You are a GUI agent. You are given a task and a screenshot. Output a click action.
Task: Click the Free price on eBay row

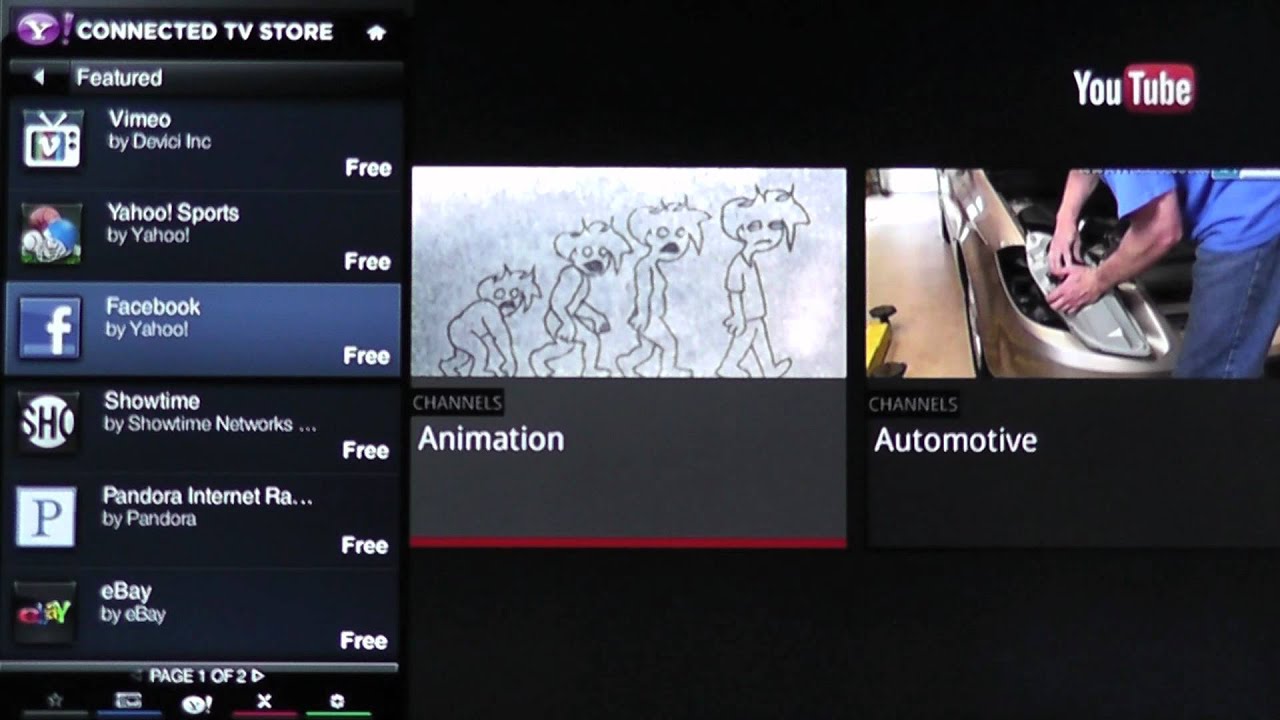pos(363,641)
